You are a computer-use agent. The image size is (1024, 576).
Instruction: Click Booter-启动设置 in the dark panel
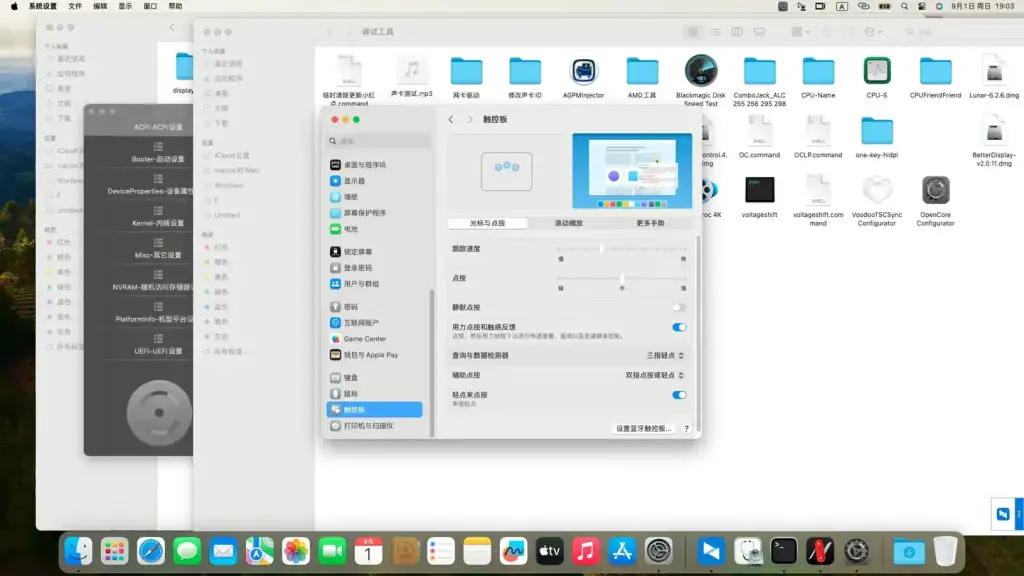157,153
